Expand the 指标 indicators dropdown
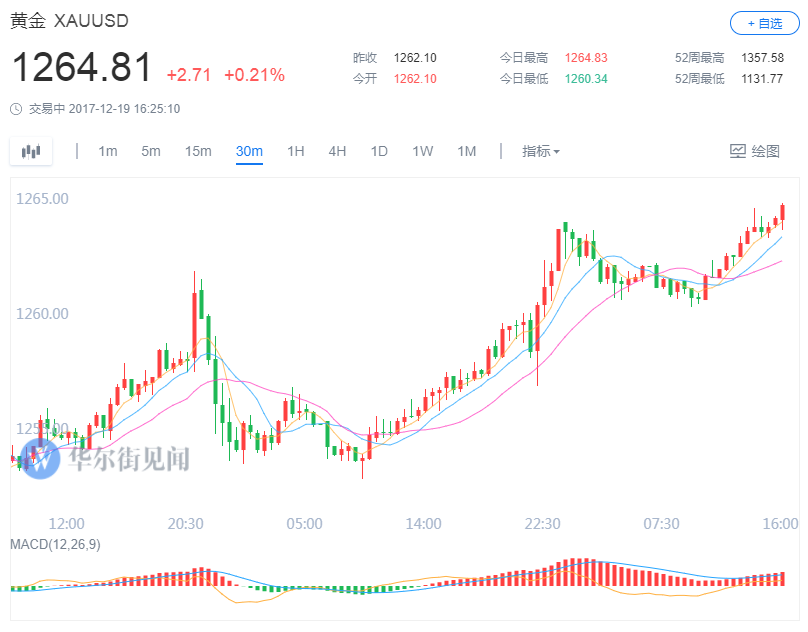808x632 pixels. click(x=541, y=151)
